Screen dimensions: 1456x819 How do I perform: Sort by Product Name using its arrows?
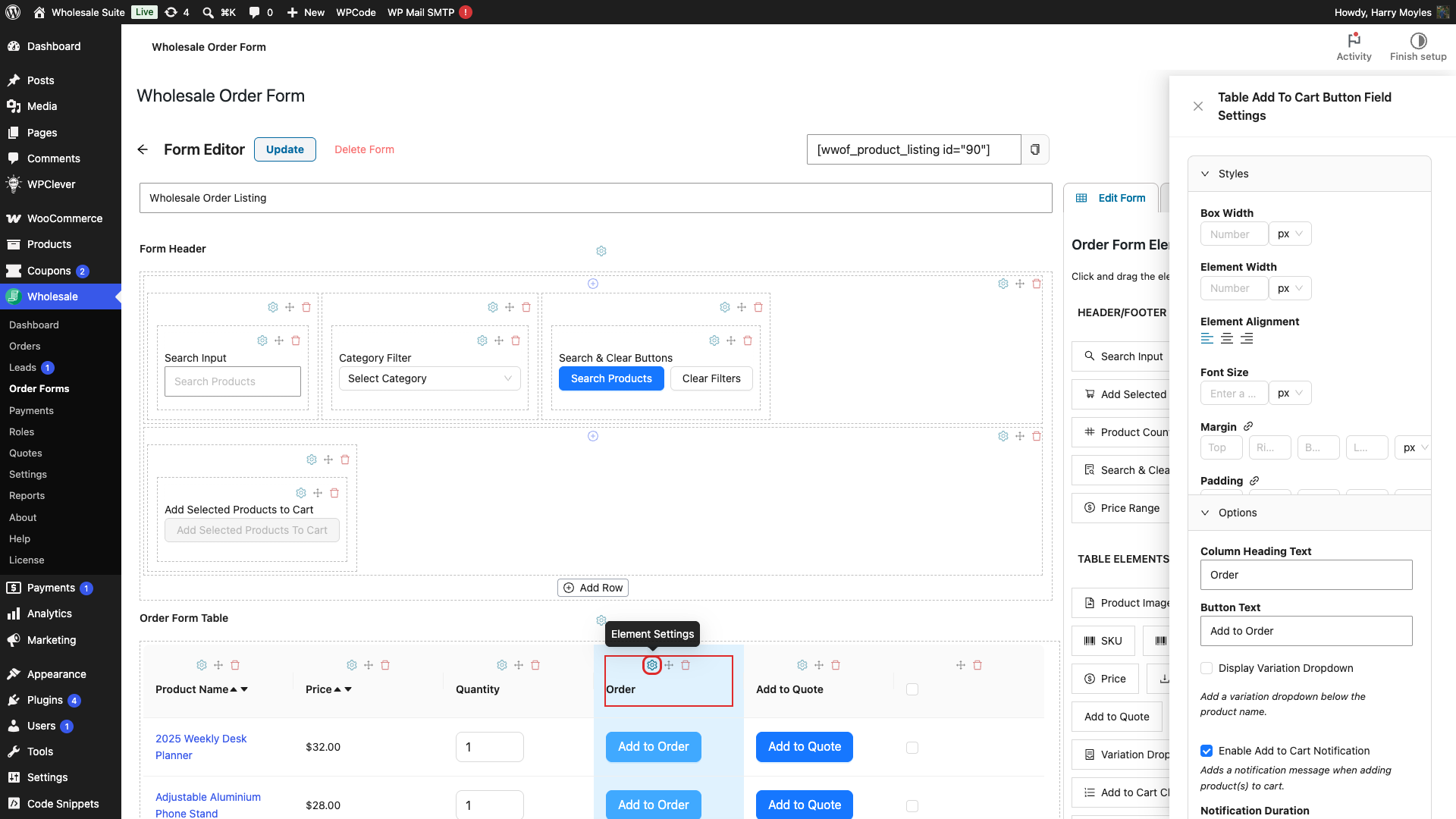click(239, 689)
